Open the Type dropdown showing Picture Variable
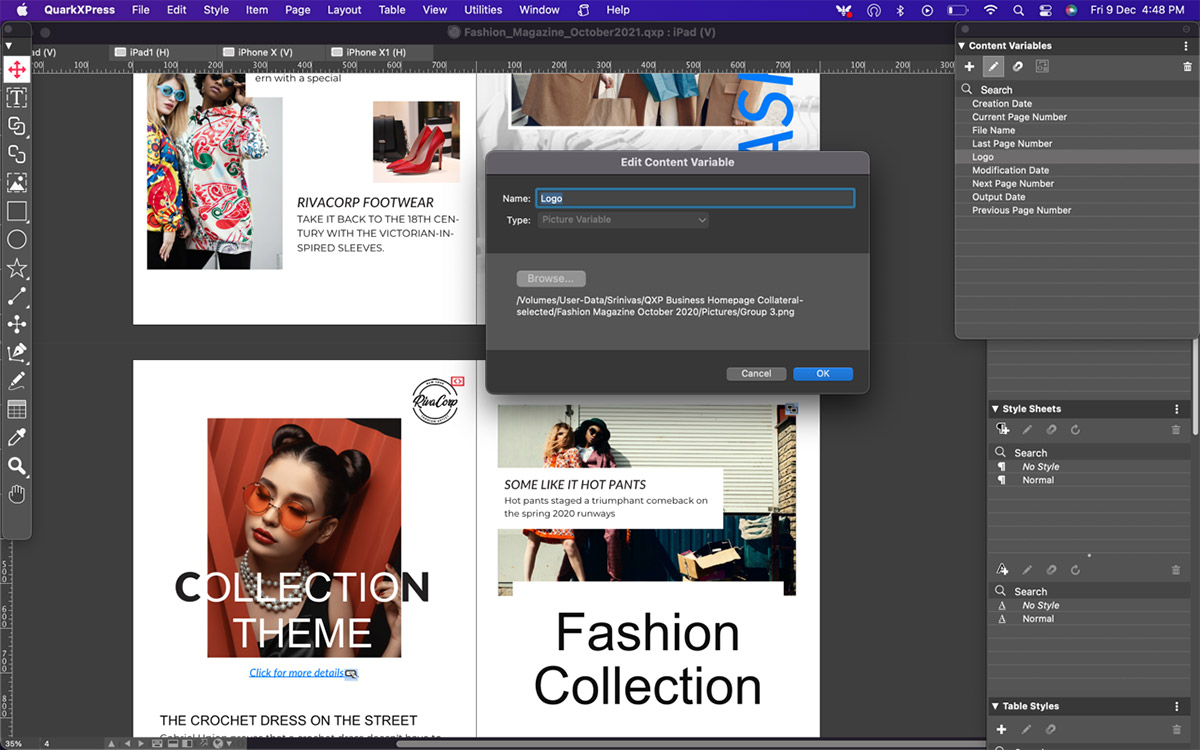 click(x=623, y=220)
